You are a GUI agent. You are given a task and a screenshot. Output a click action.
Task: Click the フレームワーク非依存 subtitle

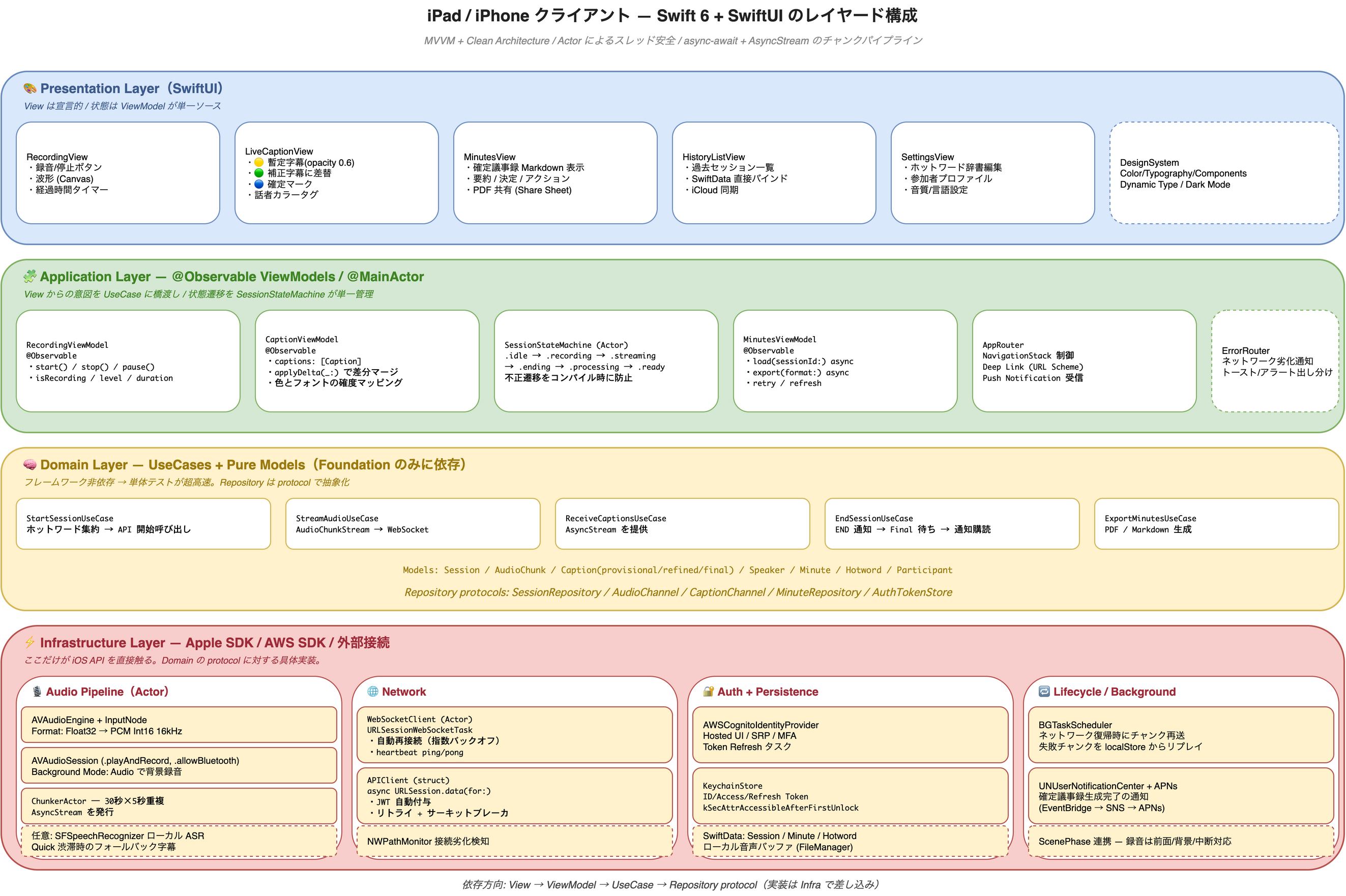186,482
